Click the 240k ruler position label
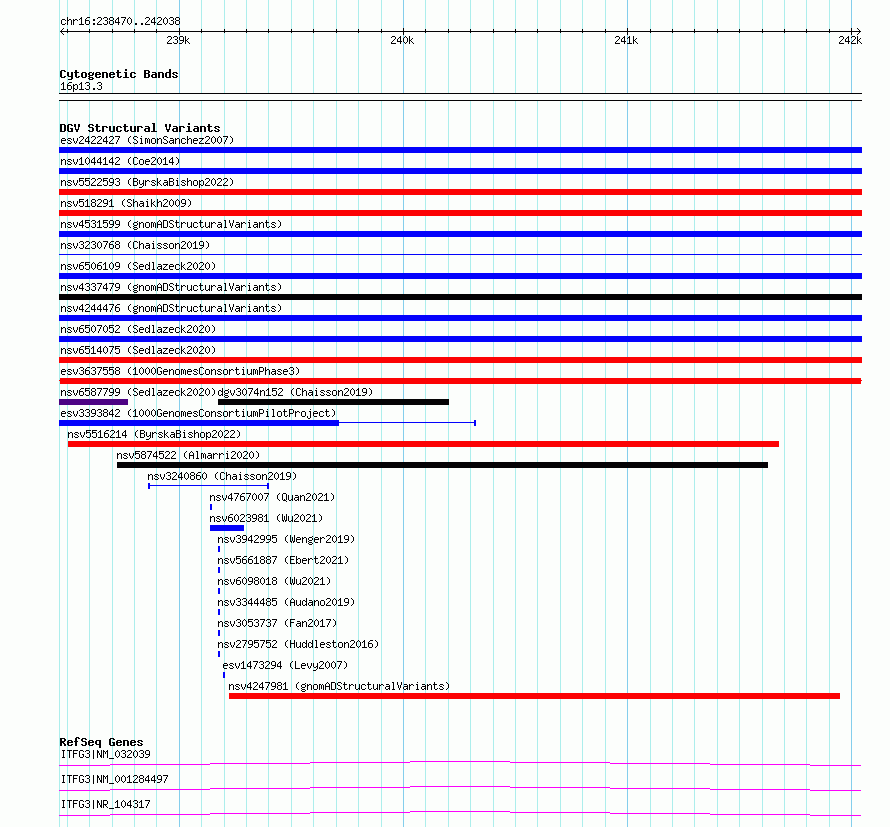This screenshot has width=890, height=827. (402, 40)
